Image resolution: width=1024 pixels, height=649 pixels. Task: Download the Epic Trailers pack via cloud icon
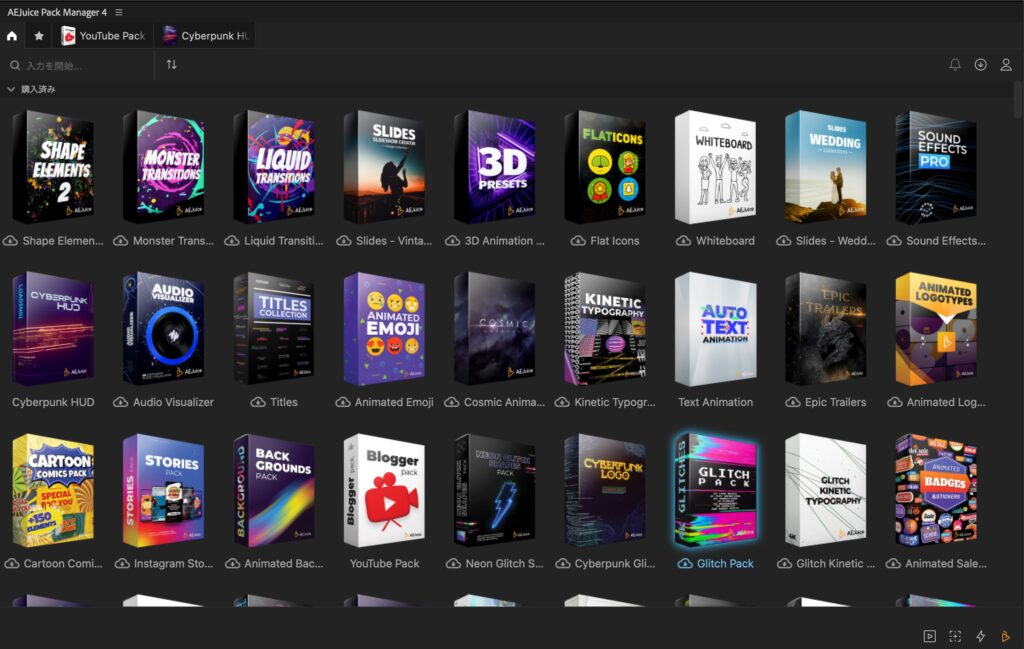(792, 402)
